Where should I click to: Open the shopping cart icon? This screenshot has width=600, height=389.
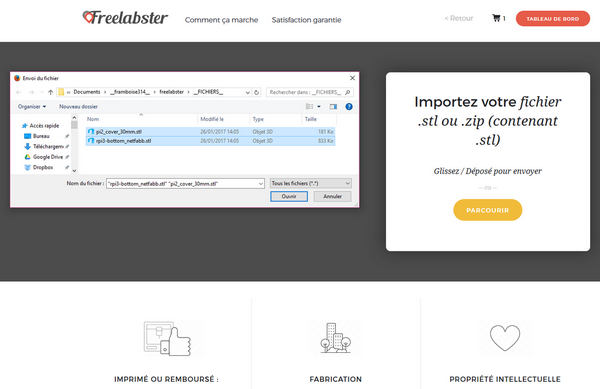tap(496, 18)
